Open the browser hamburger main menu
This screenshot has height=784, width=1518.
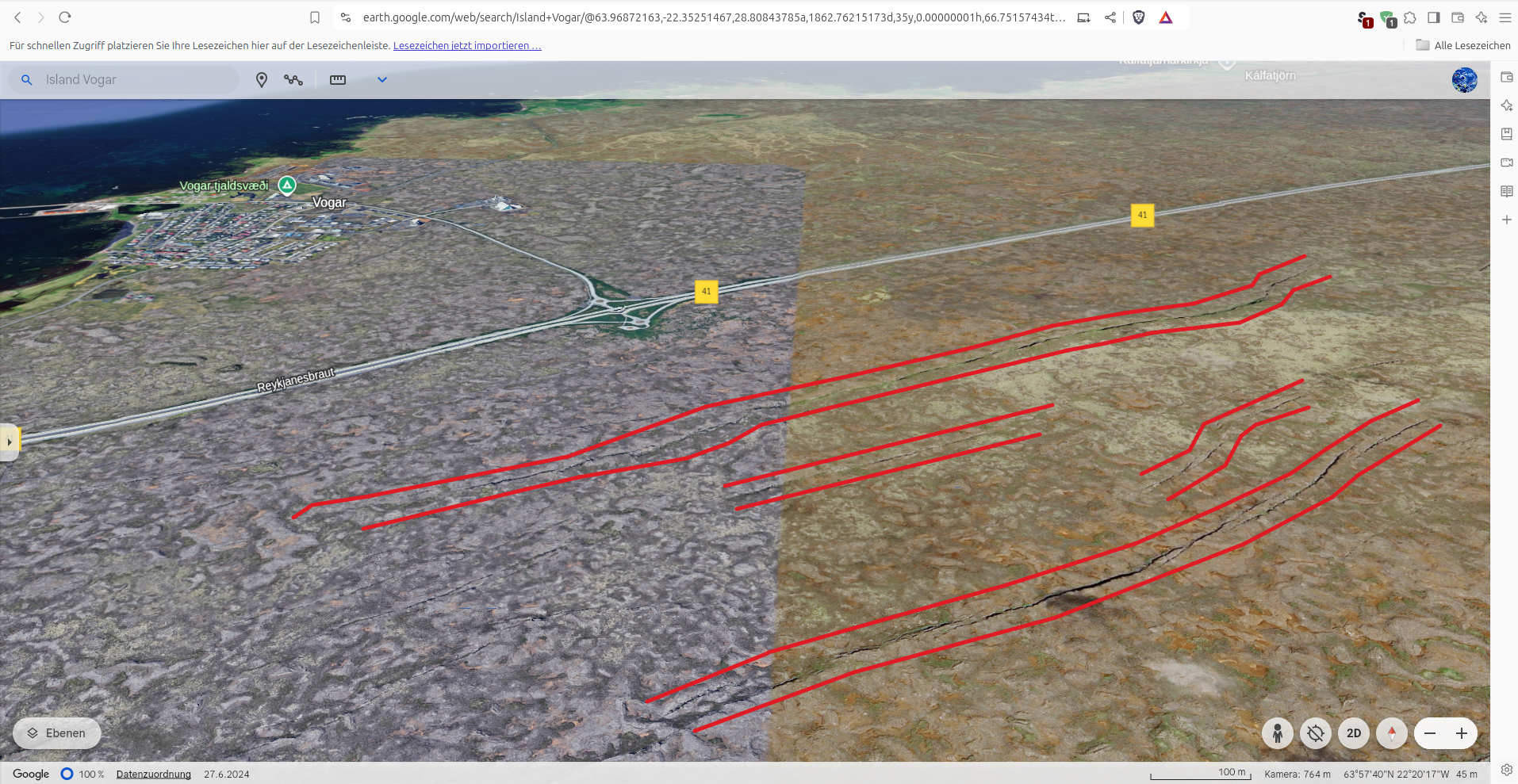(x=1505, y=17)
